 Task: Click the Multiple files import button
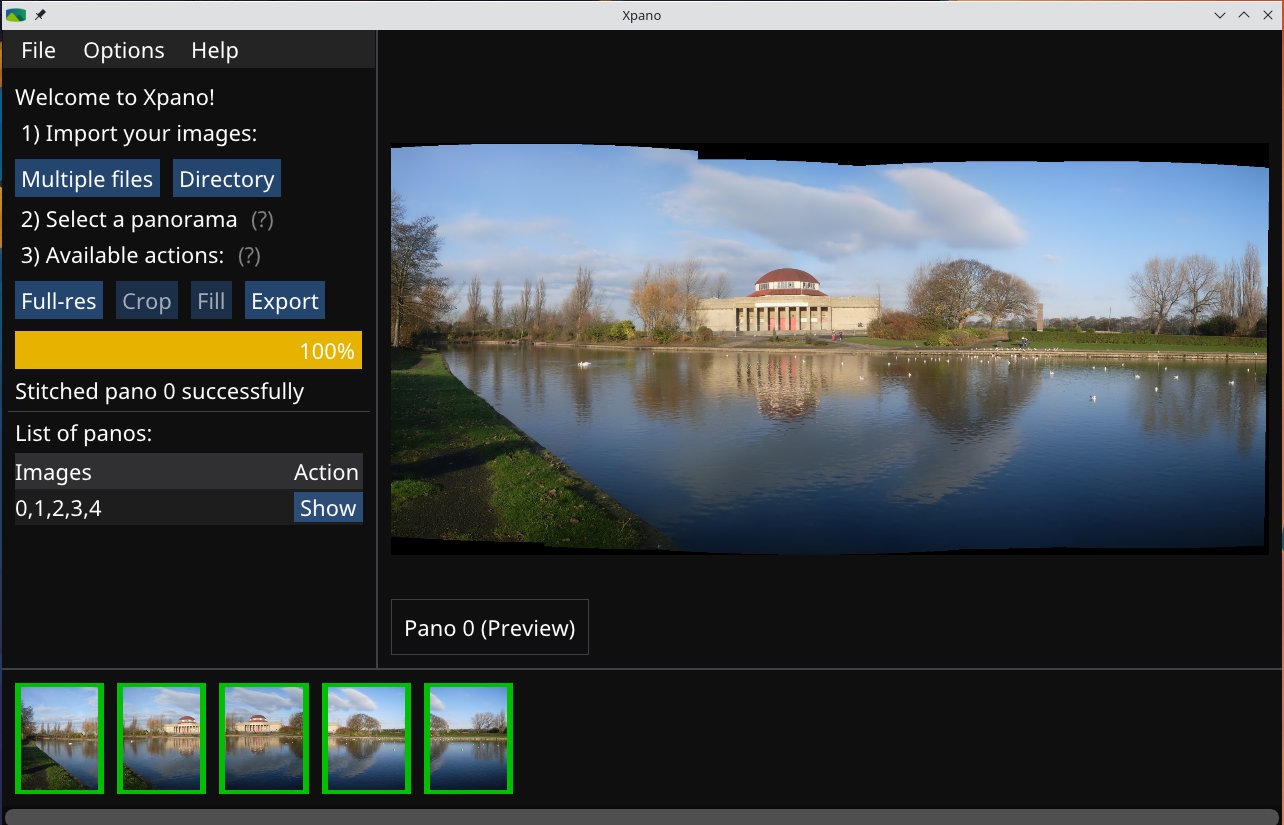(87, 179)
